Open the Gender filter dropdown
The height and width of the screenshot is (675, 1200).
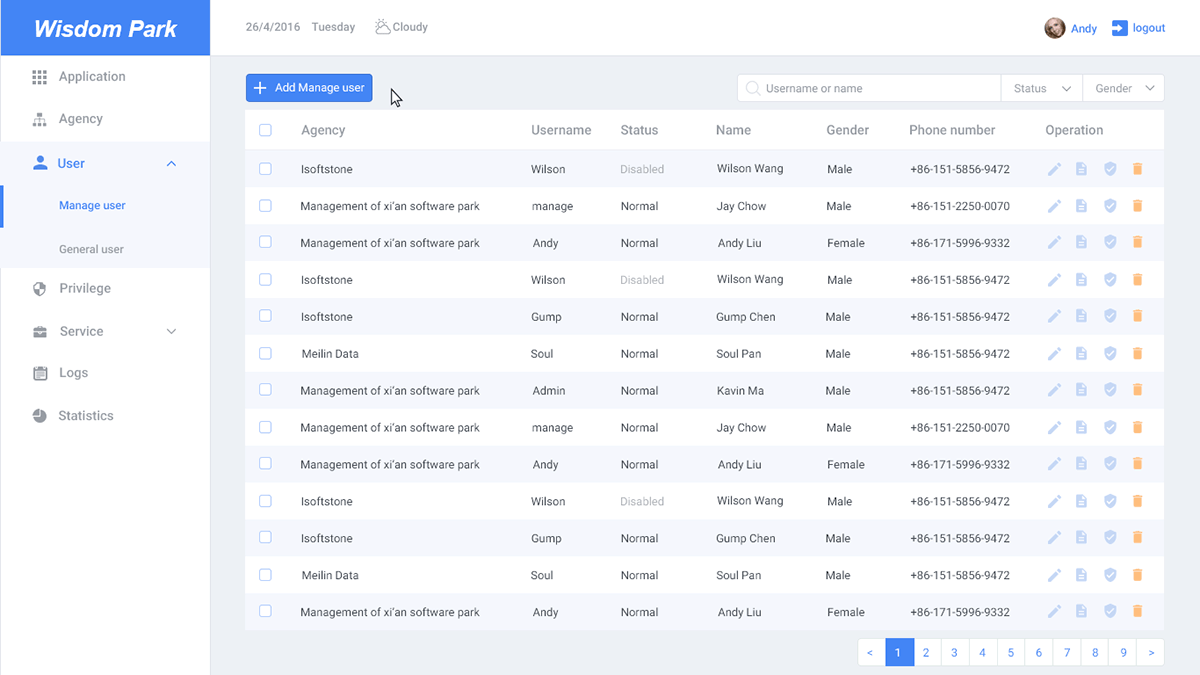tap(1123, 88)
